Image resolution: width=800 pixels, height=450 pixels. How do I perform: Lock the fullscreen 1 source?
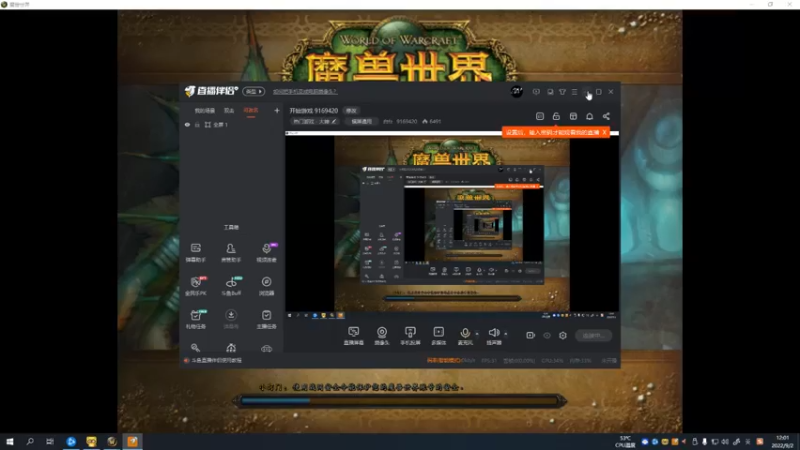(197, 124)
